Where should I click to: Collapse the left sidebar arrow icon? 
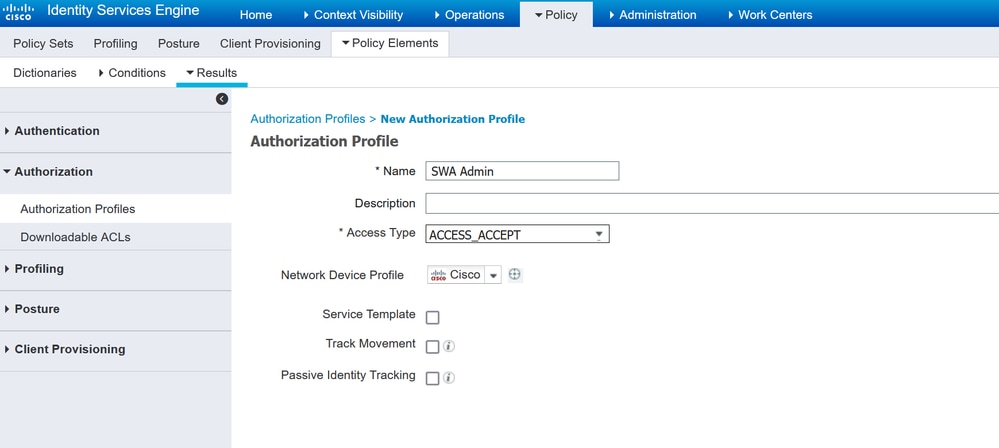coord(222,99)
